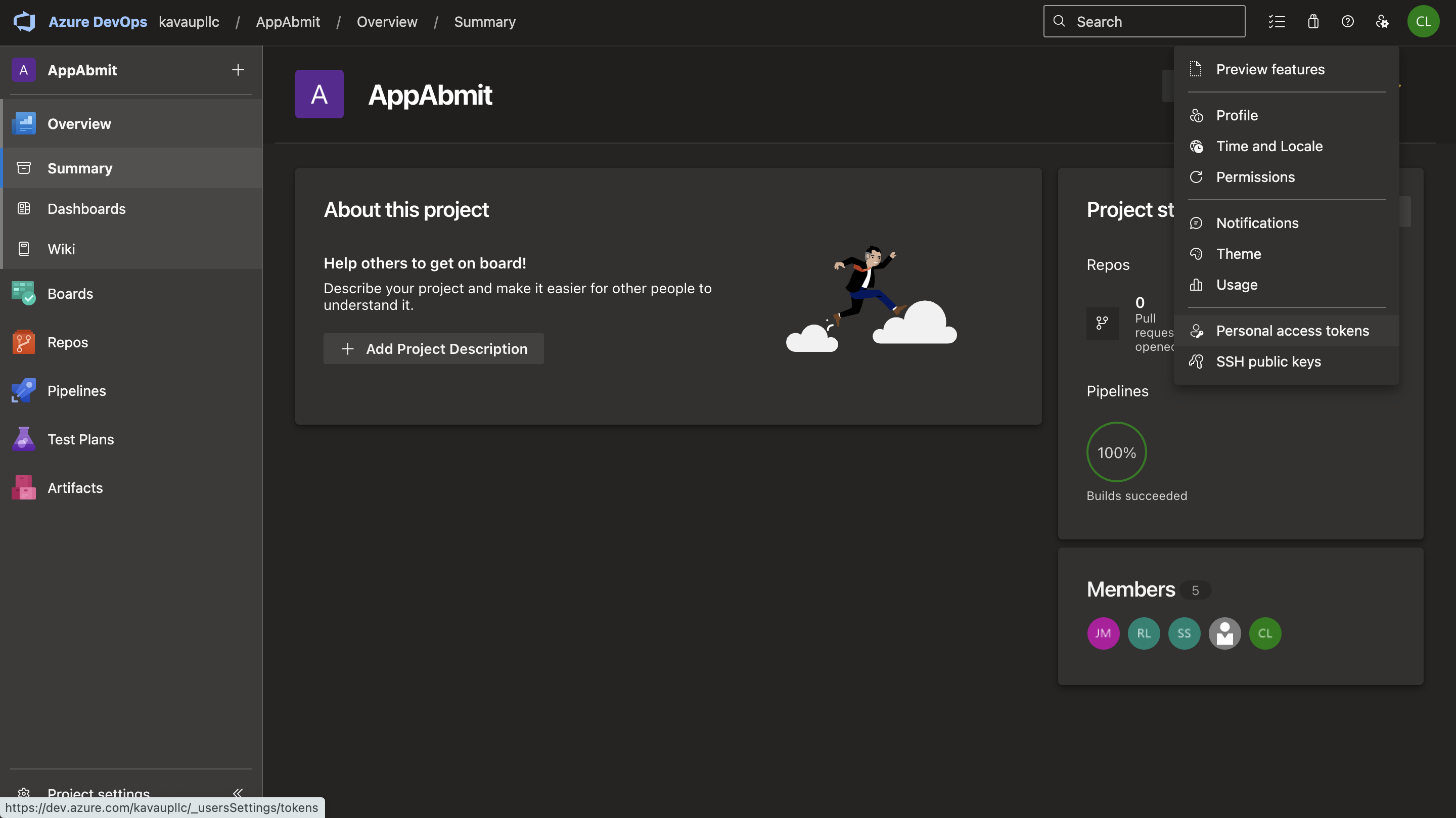
Task: Open the work items list icon
Action: 1276,21
